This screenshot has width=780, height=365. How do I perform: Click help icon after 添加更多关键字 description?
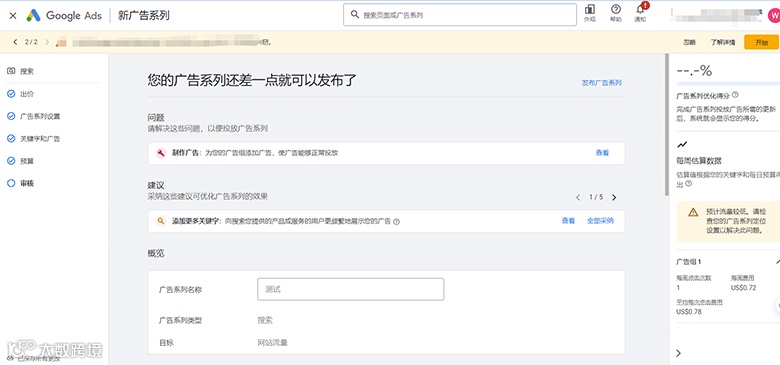click(x=396, y=222)
